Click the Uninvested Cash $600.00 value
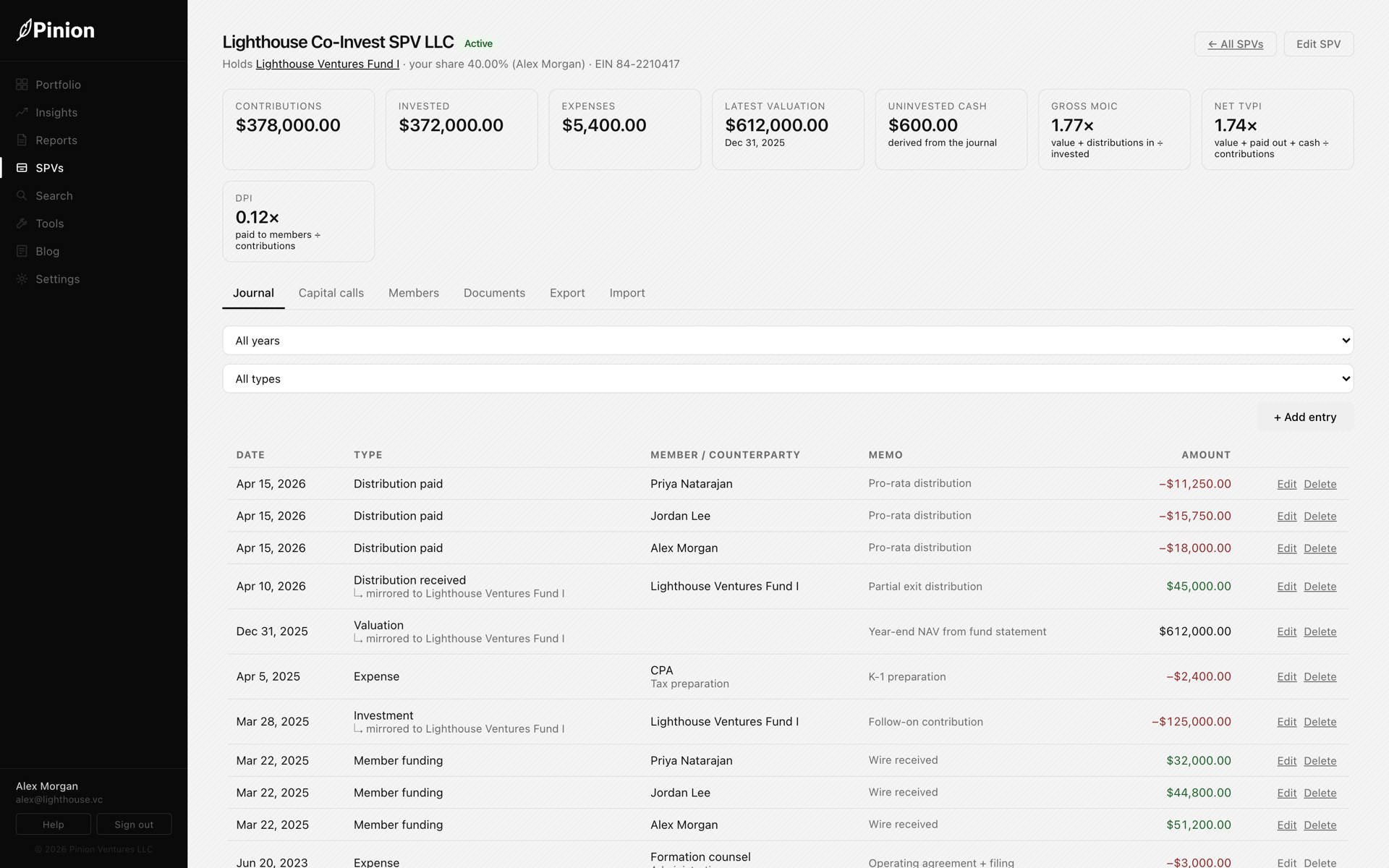The width and height of the screenshot is (1389, 868). pos(922,125)
